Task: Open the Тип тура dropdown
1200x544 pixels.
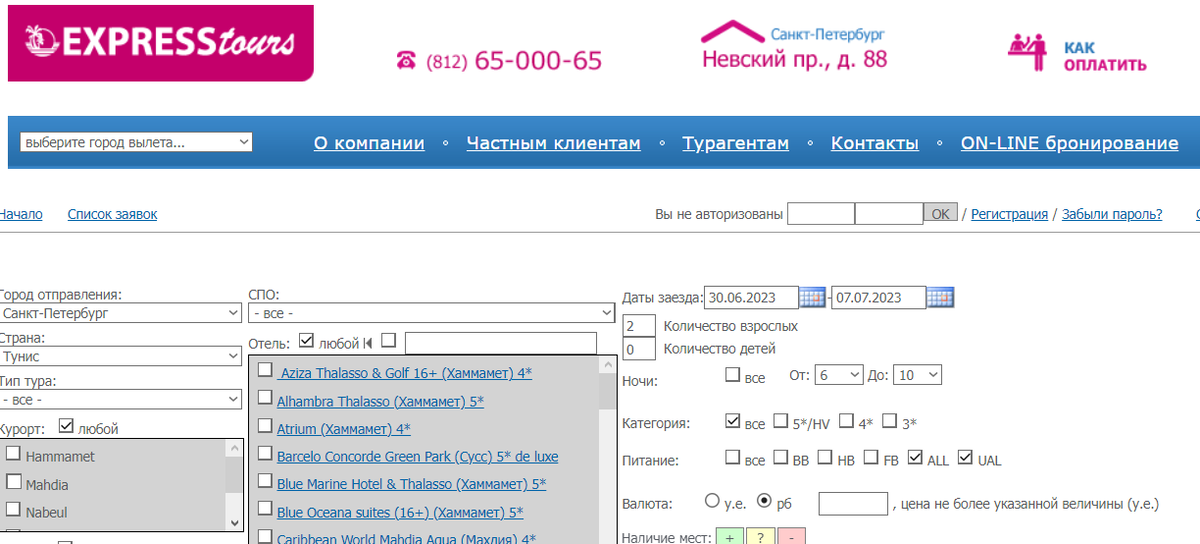Action: pos(119,399)
